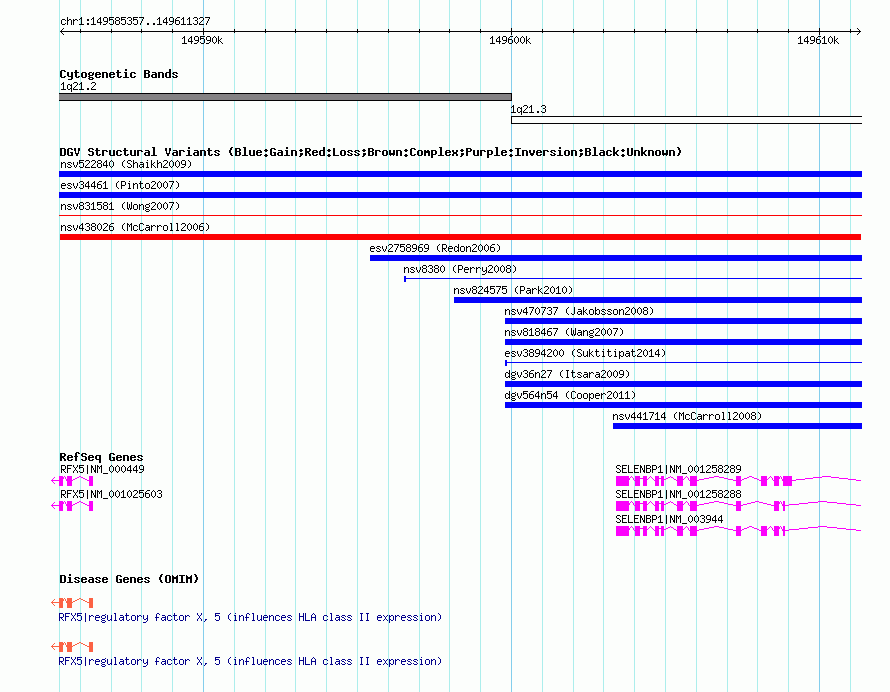Select the thin red line of nsv831581

(x=460, y=216)
